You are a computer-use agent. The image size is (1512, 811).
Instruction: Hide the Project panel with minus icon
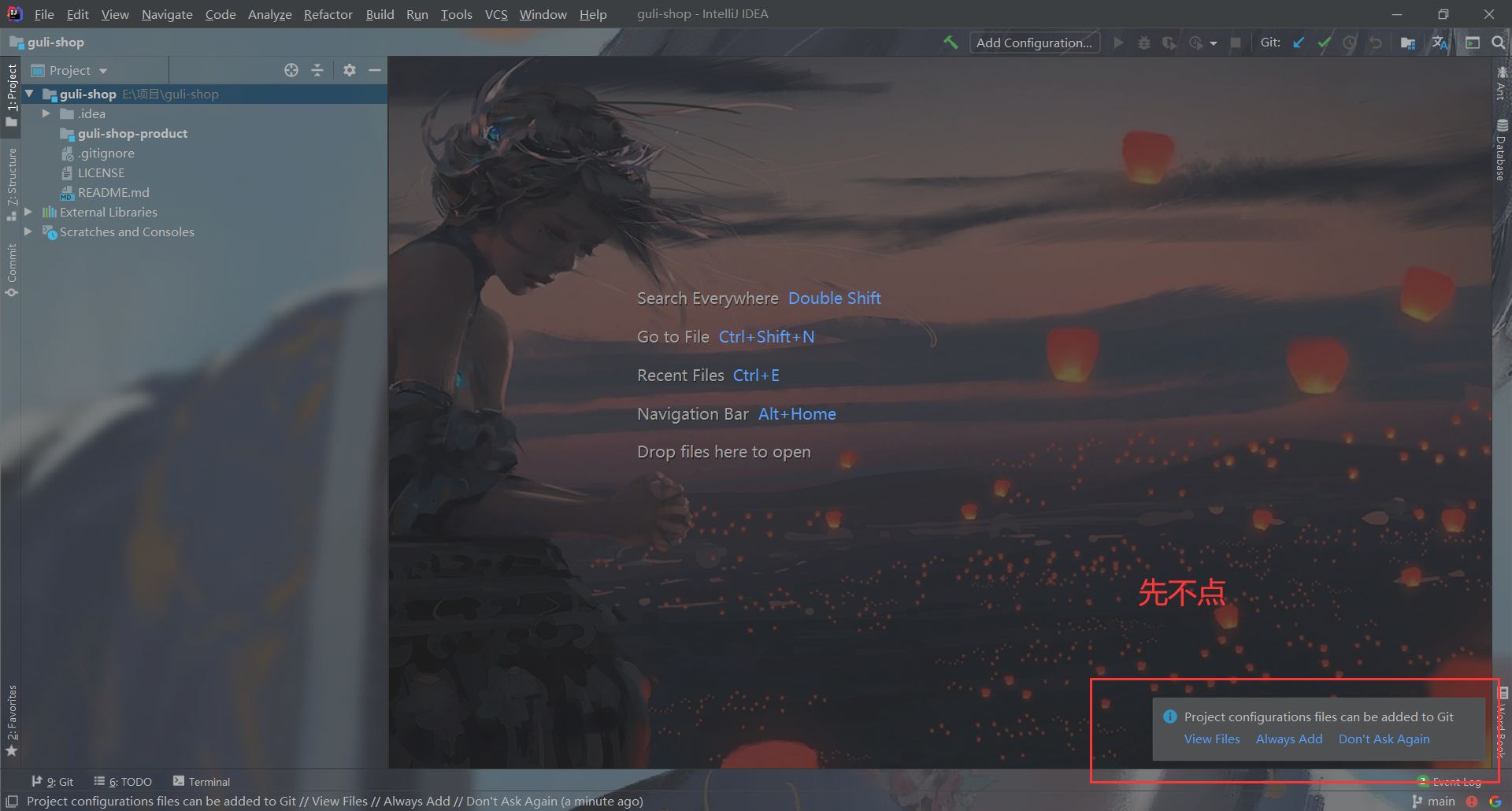(375, 70)
